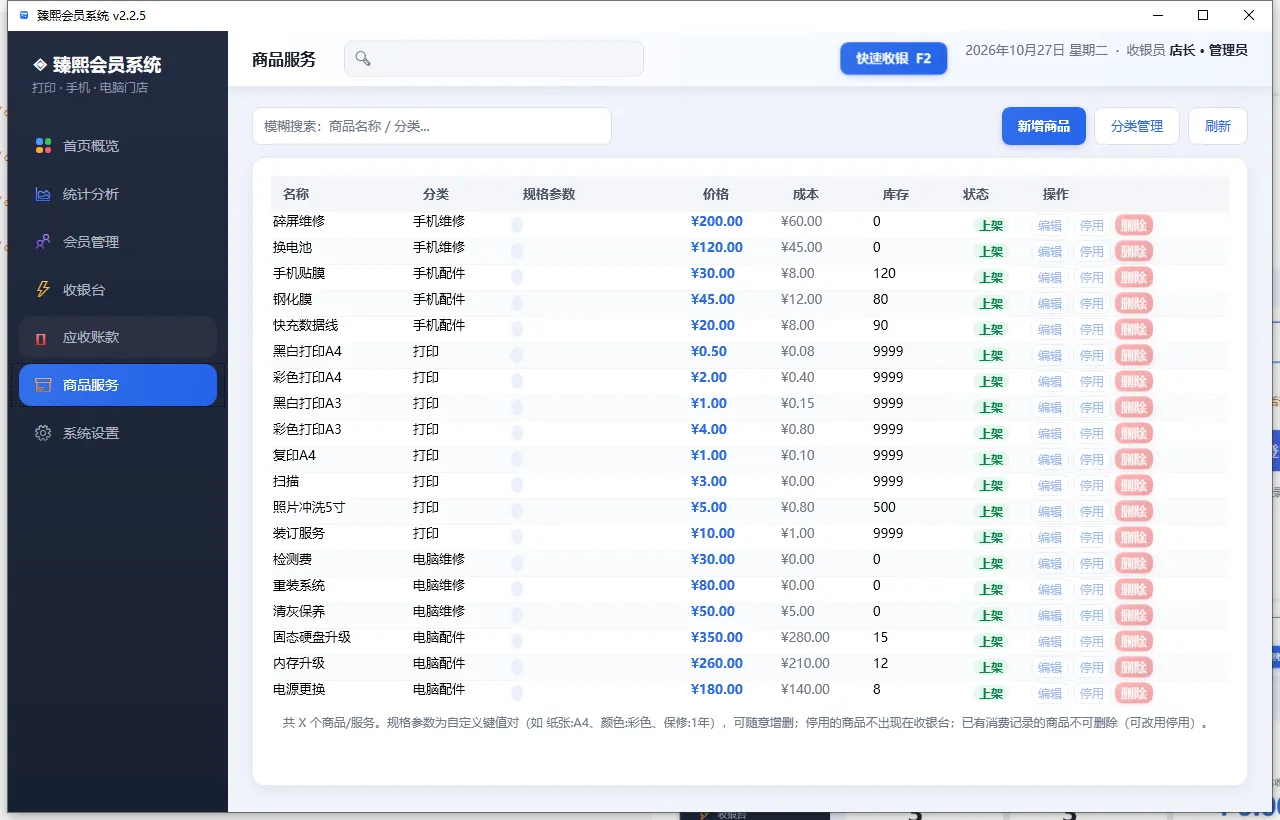Focus the 模糊搜索 product search field
Screen dimensions: 1280x820
[x=432, y=126]
